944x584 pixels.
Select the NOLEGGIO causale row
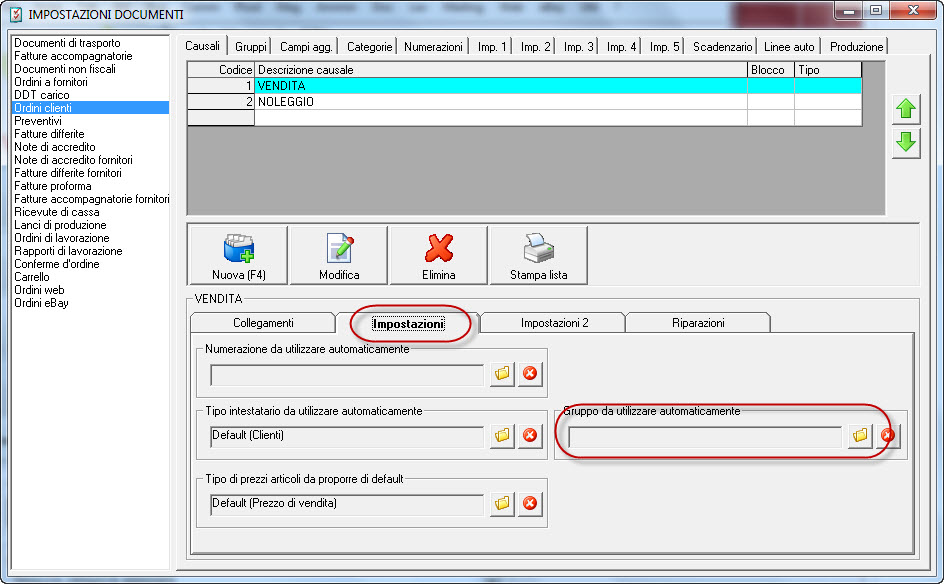pos(524,102)
